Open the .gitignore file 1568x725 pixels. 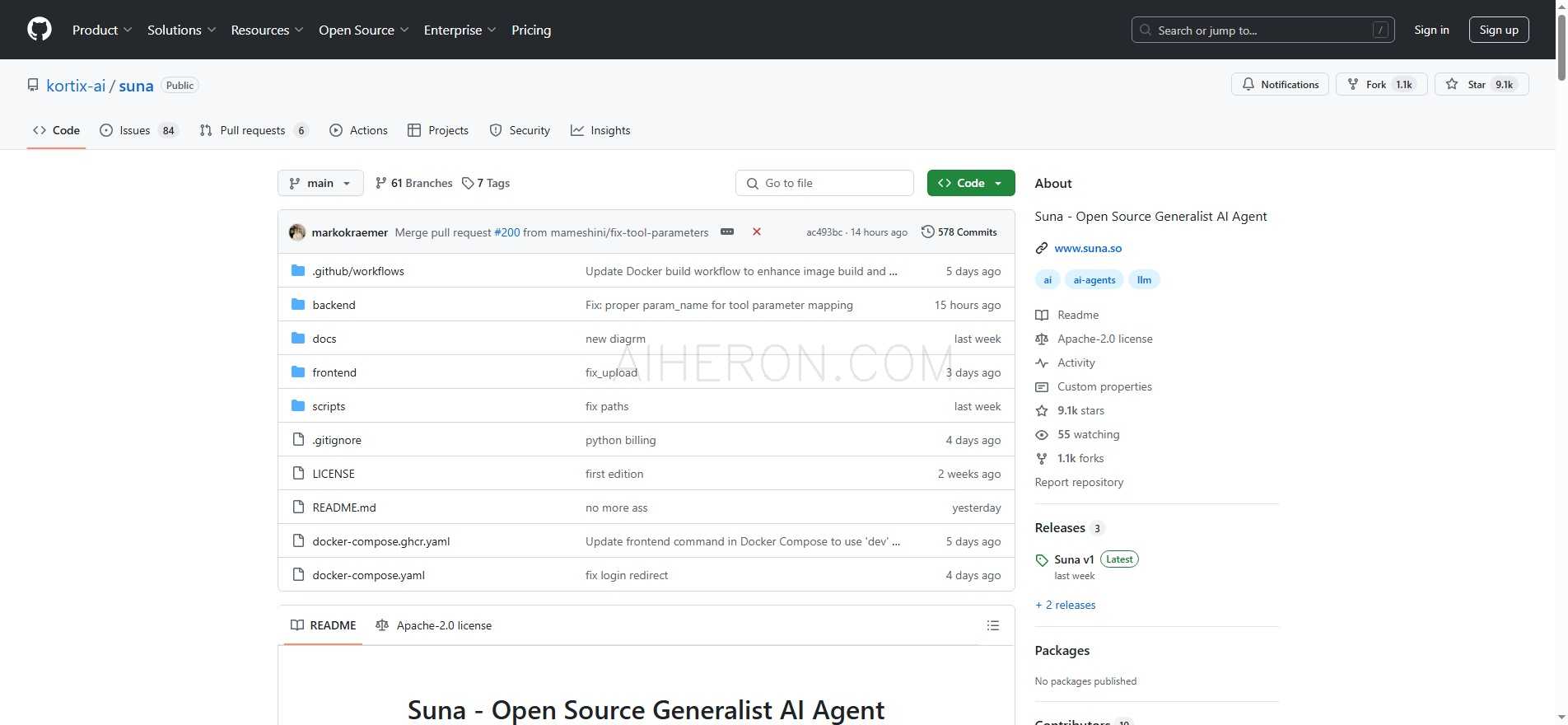click(337, 440)
